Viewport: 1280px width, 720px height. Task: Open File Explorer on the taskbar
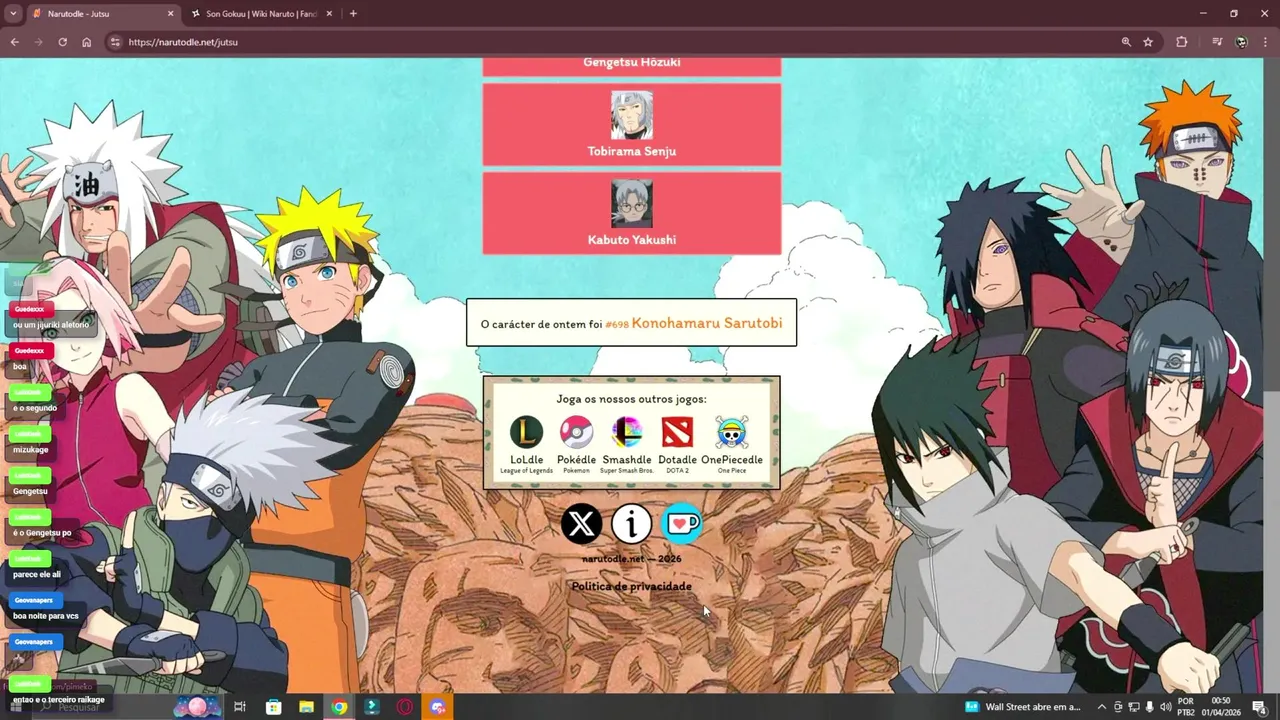306,707
